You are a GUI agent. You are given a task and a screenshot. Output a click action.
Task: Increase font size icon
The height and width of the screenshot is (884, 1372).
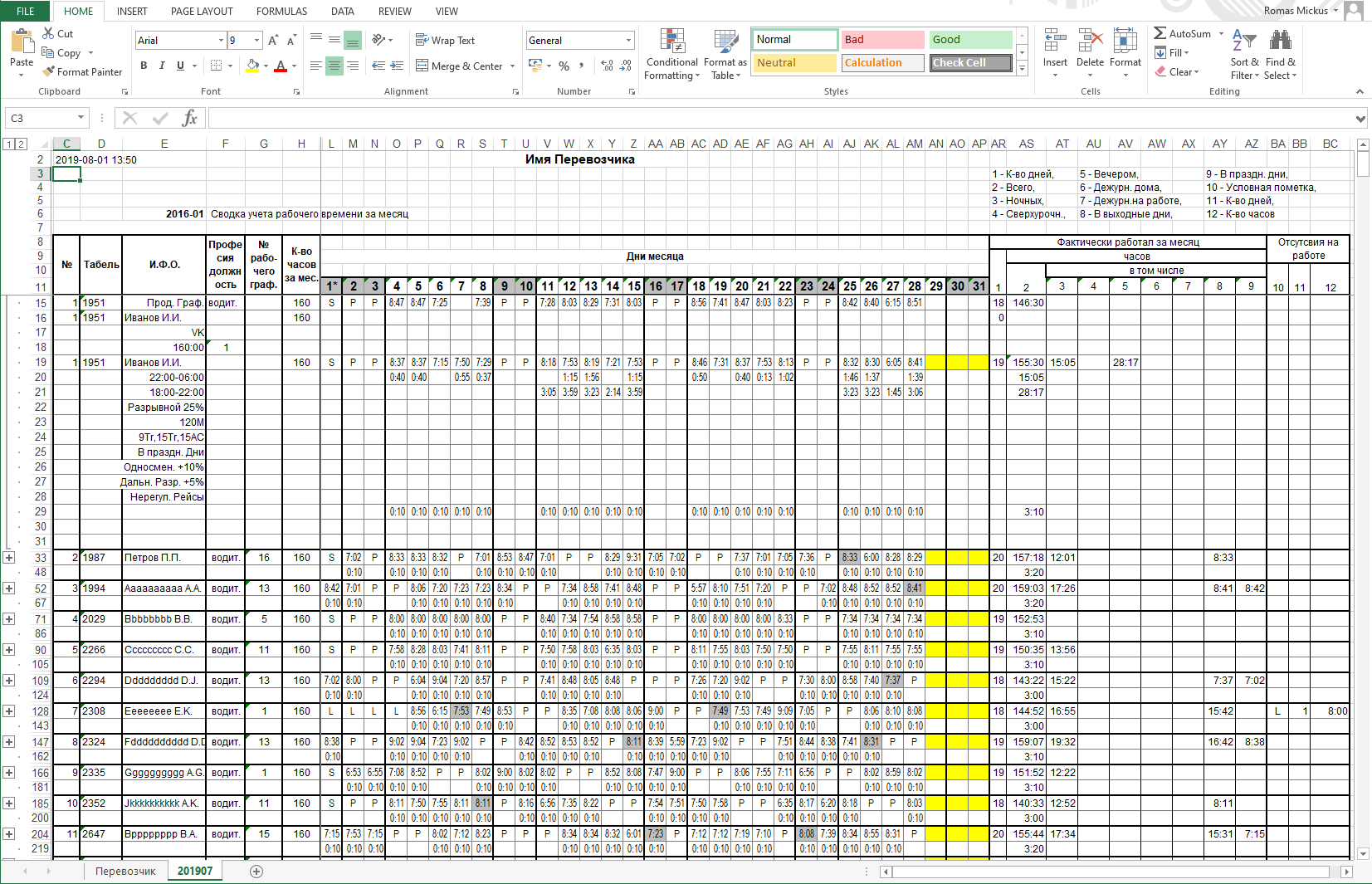pos(273,40)
